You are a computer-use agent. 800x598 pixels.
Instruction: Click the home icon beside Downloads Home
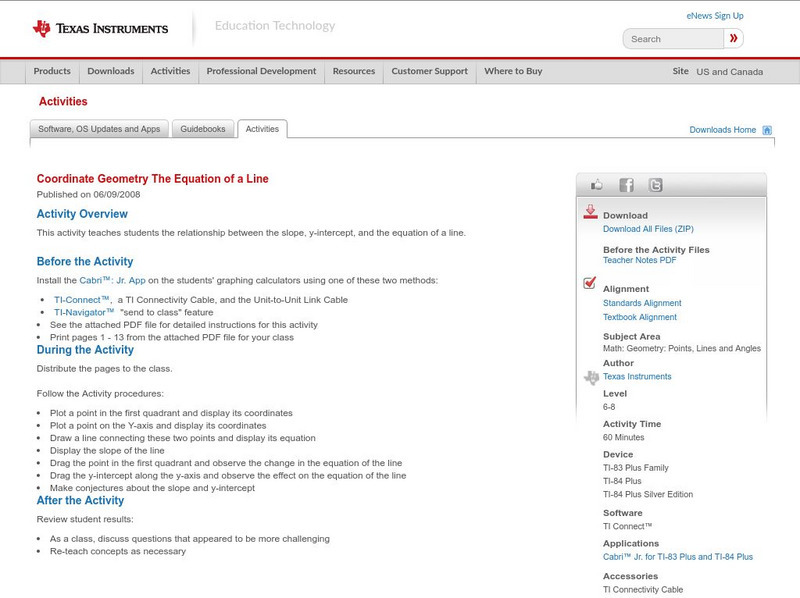coord(767,130)
